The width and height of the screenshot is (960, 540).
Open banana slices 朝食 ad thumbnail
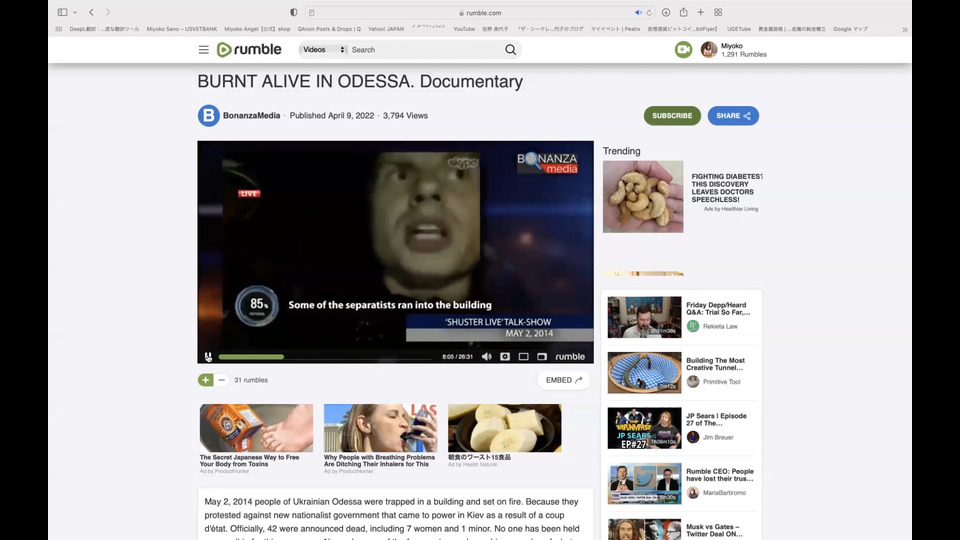[504, 428]
